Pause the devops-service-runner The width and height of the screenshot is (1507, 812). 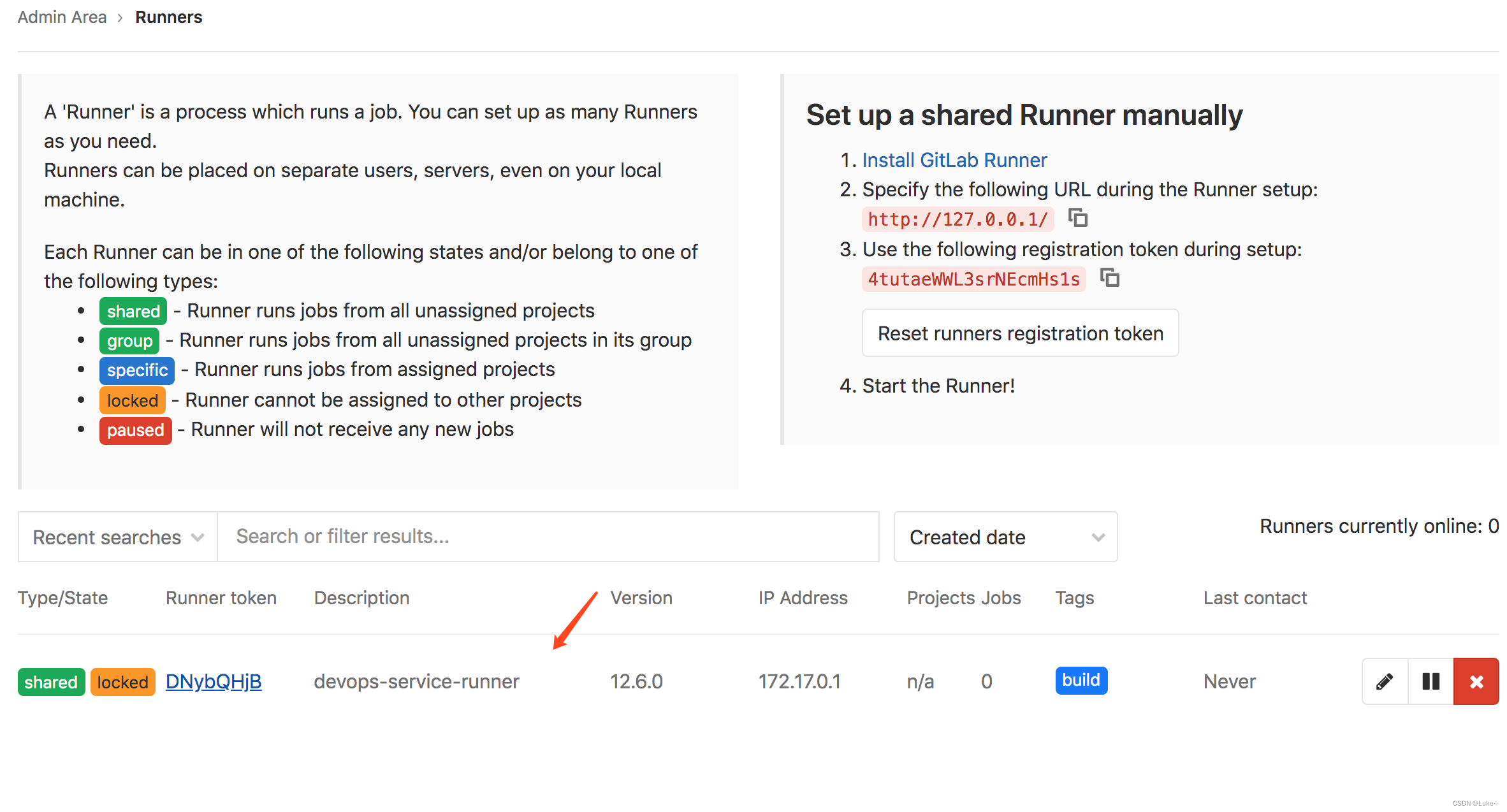click(x=1431, y=681)
